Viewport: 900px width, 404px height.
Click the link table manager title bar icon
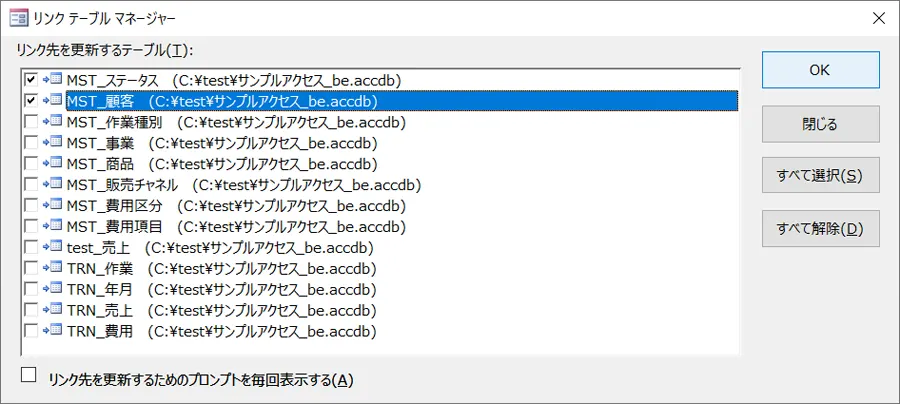18,18
